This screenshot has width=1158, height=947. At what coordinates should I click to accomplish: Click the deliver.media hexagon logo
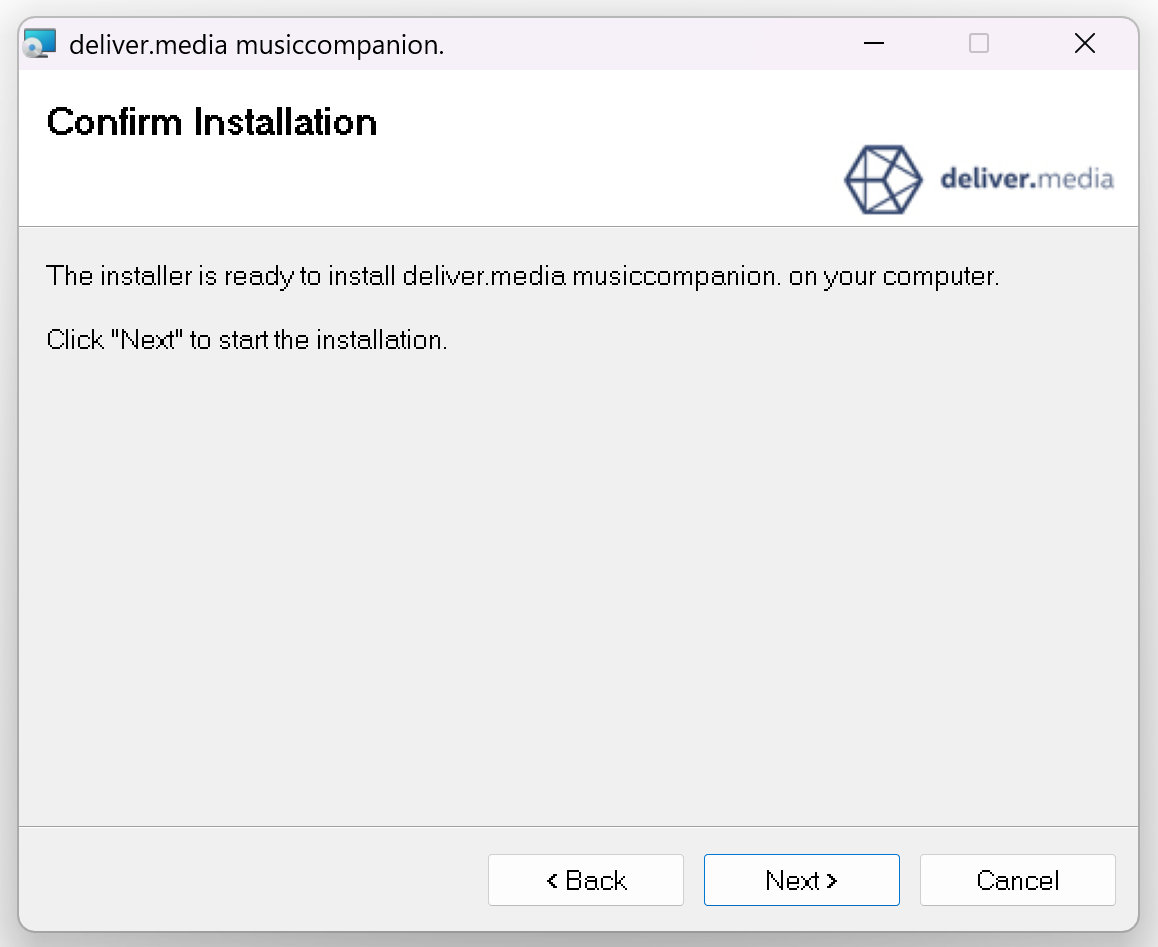(x=883, y=180)
